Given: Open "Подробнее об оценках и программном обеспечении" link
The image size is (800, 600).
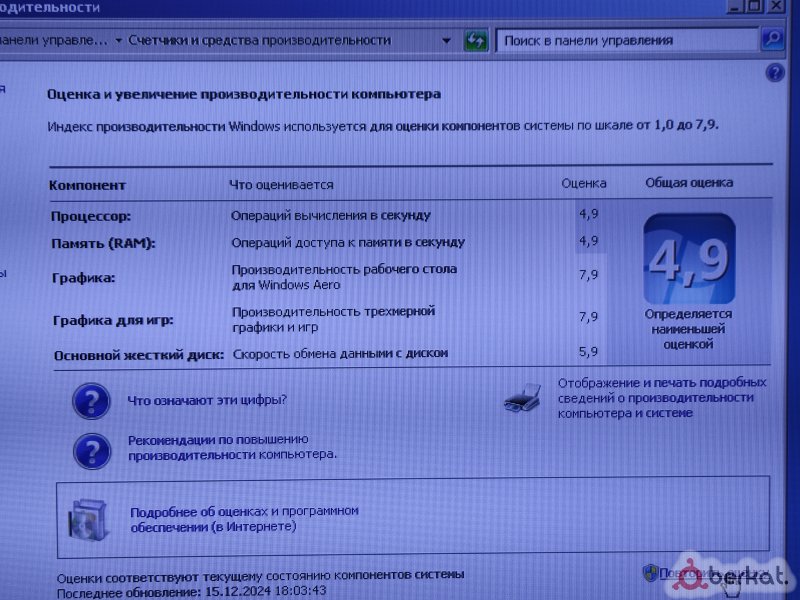Looking at the screenshot, I should 244,518.
